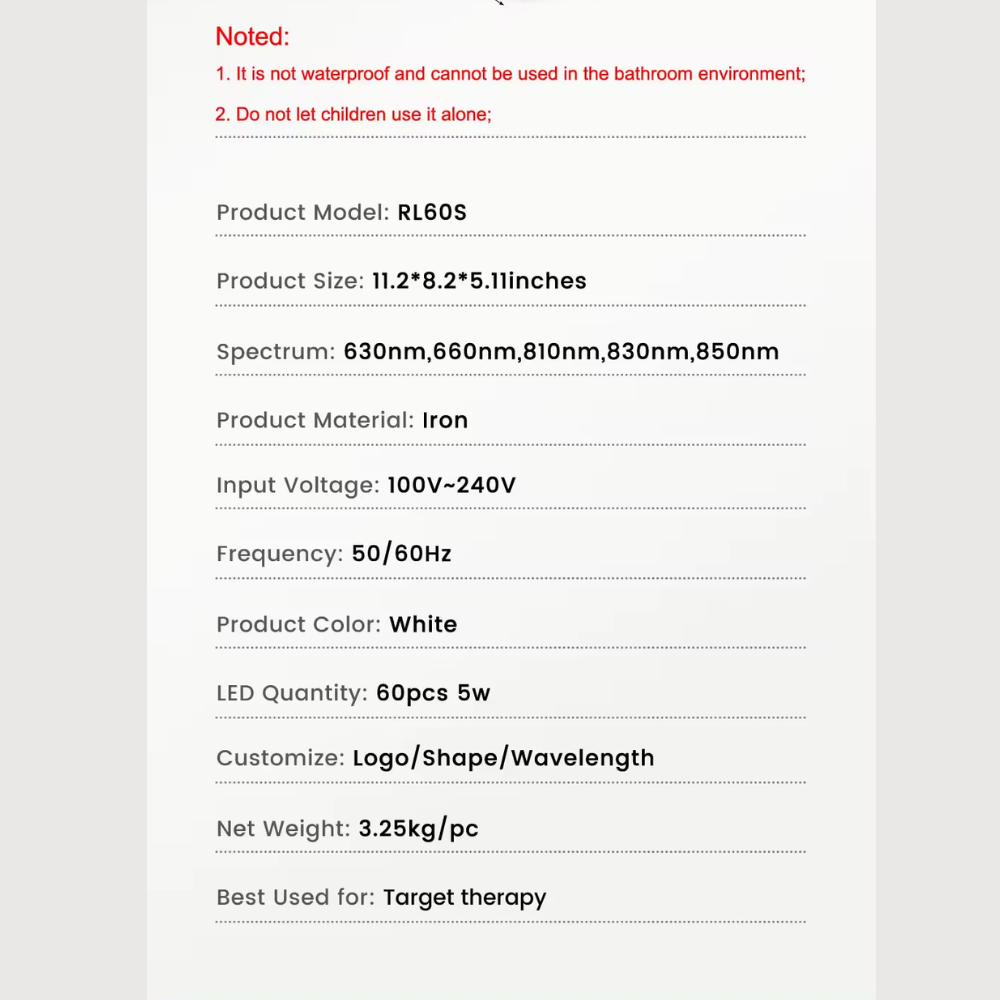Click the "Product Color:" label
Image resolution: width=1000 pixels, height=1000 pixels.
click(299, 625)
